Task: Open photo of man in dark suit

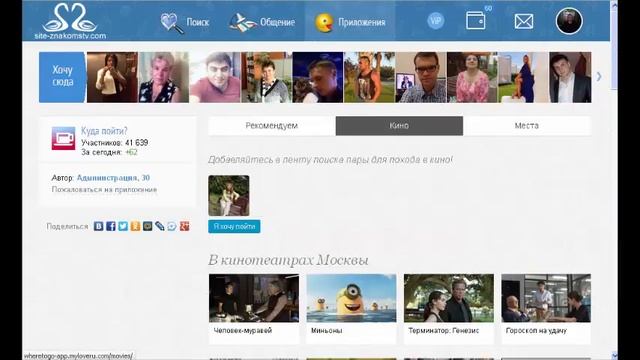Action: tap(570, 77)
